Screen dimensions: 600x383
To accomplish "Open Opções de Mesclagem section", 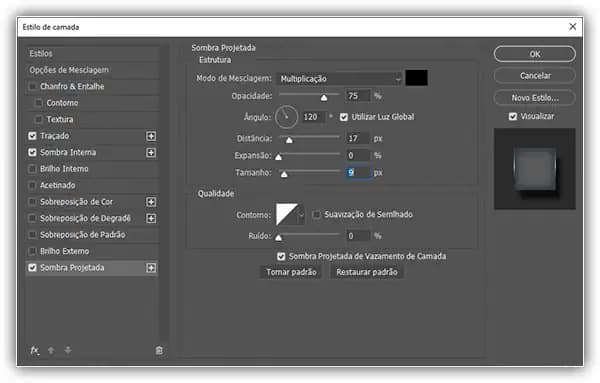I will point(93,70).
